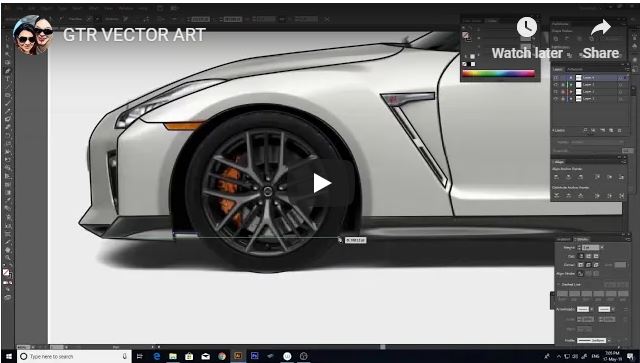The image size is (640, 363).
Task: Toggle visibility of Layer 2
Action: tap(556, 92)
